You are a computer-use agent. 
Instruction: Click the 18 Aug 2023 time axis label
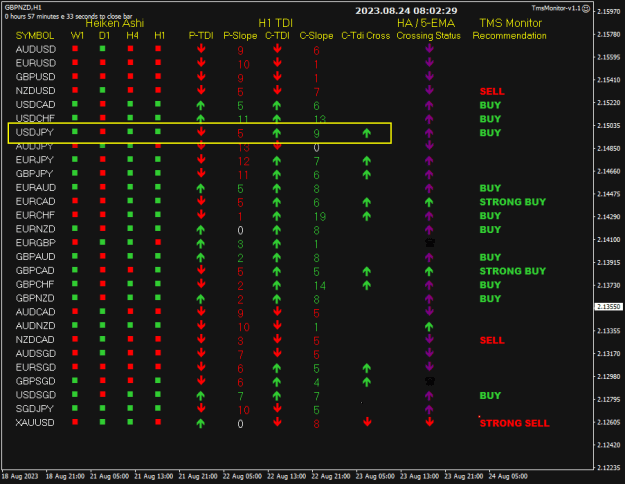(20, 476)
